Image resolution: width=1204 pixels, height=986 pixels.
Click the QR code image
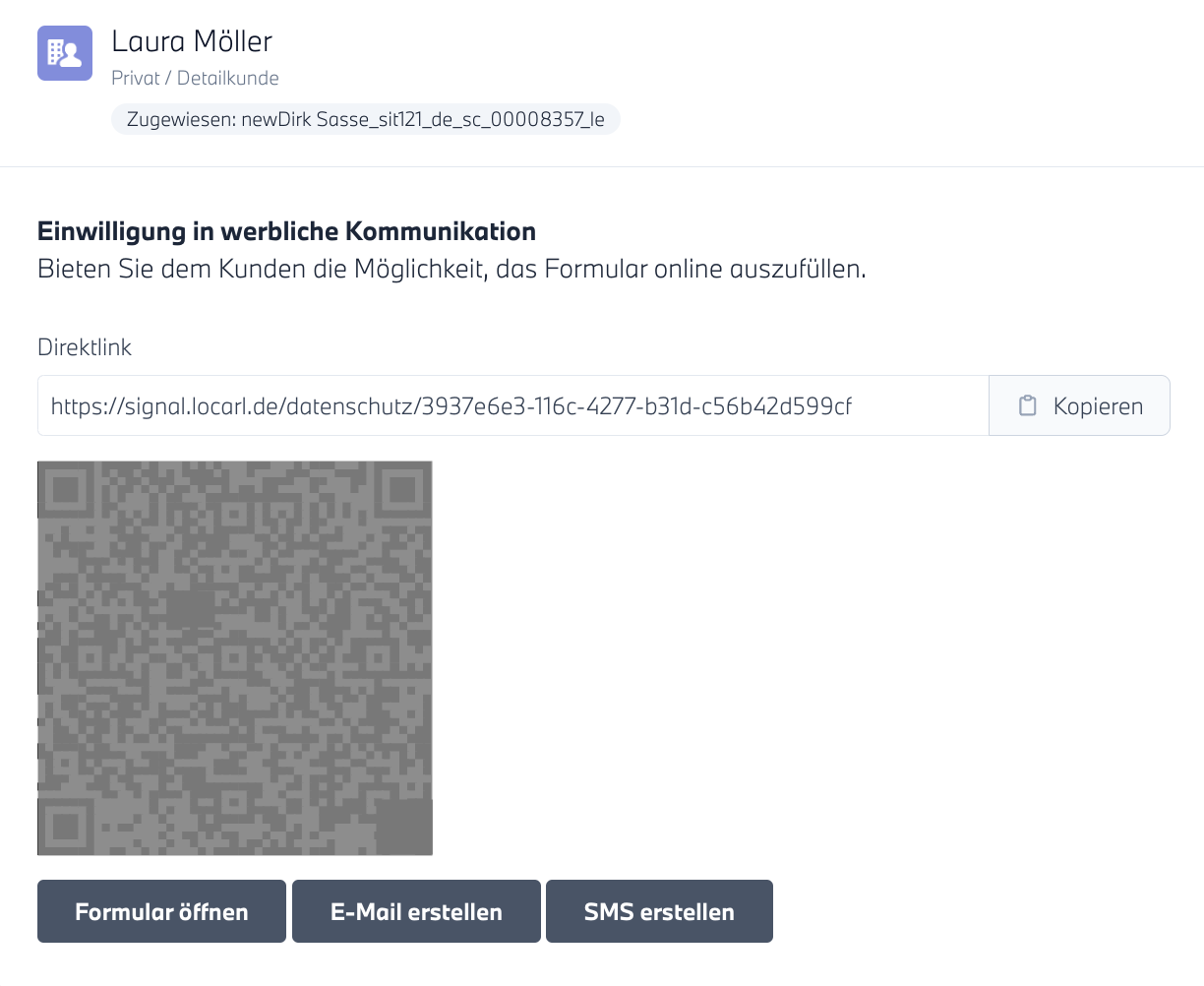pyautogui.click(x=235, y=657)
